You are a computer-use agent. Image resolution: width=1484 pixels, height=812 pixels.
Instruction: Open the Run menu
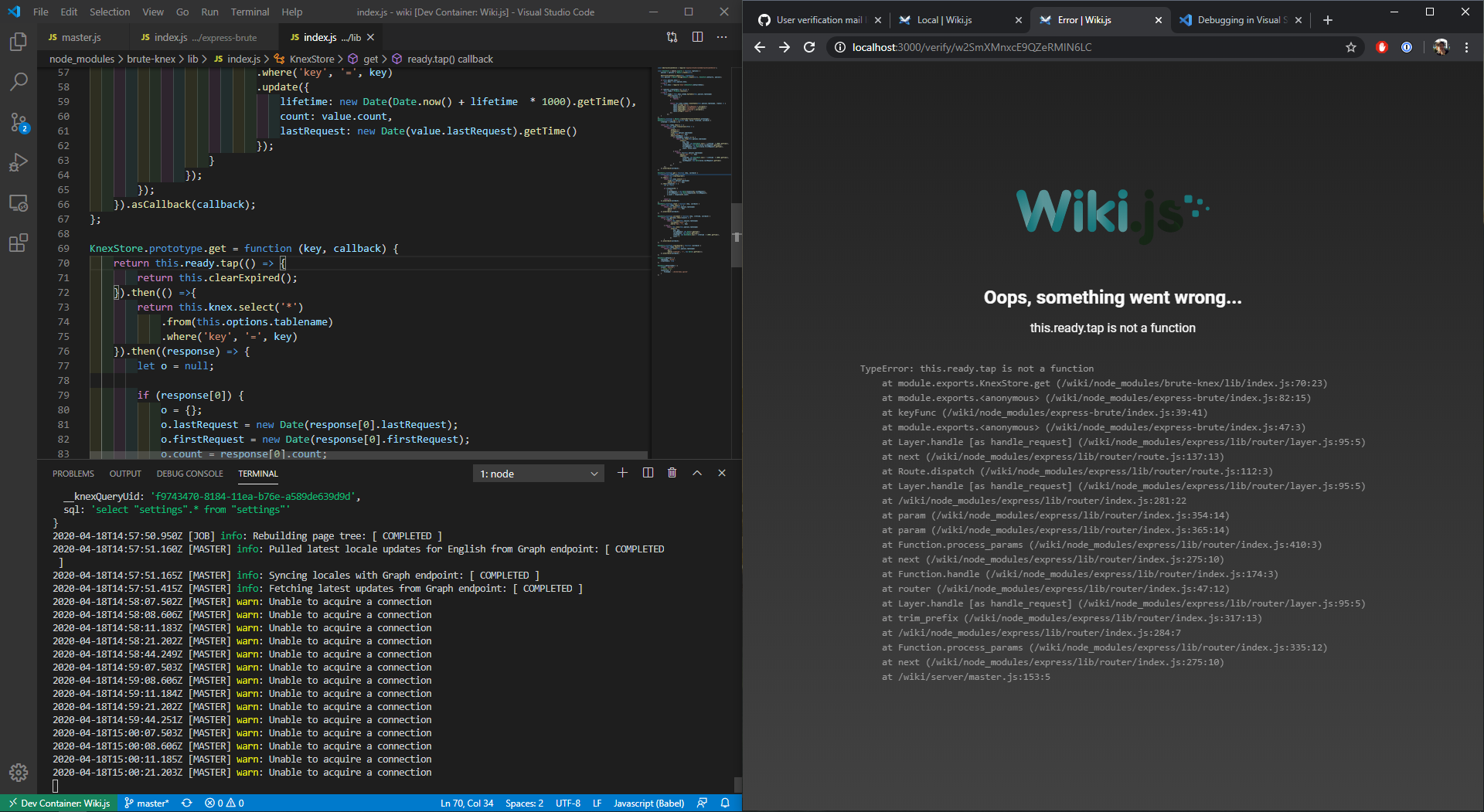[x=209, y=12]
